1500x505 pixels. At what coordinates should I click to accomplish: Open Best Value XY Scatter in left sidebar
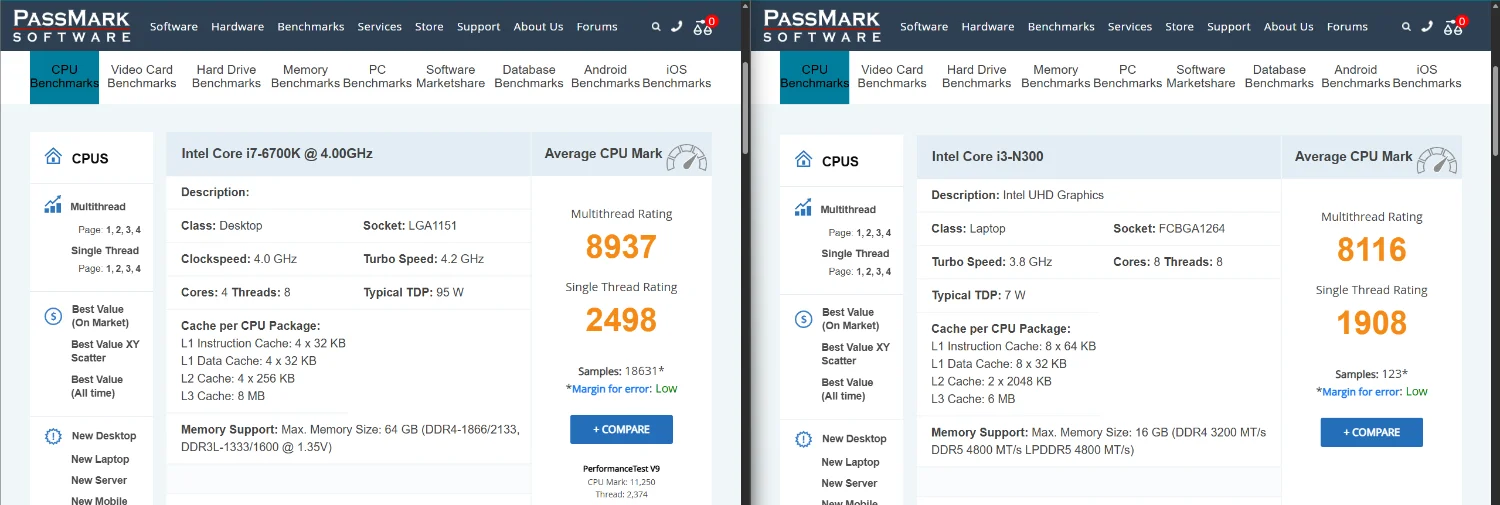coord(105,351)
